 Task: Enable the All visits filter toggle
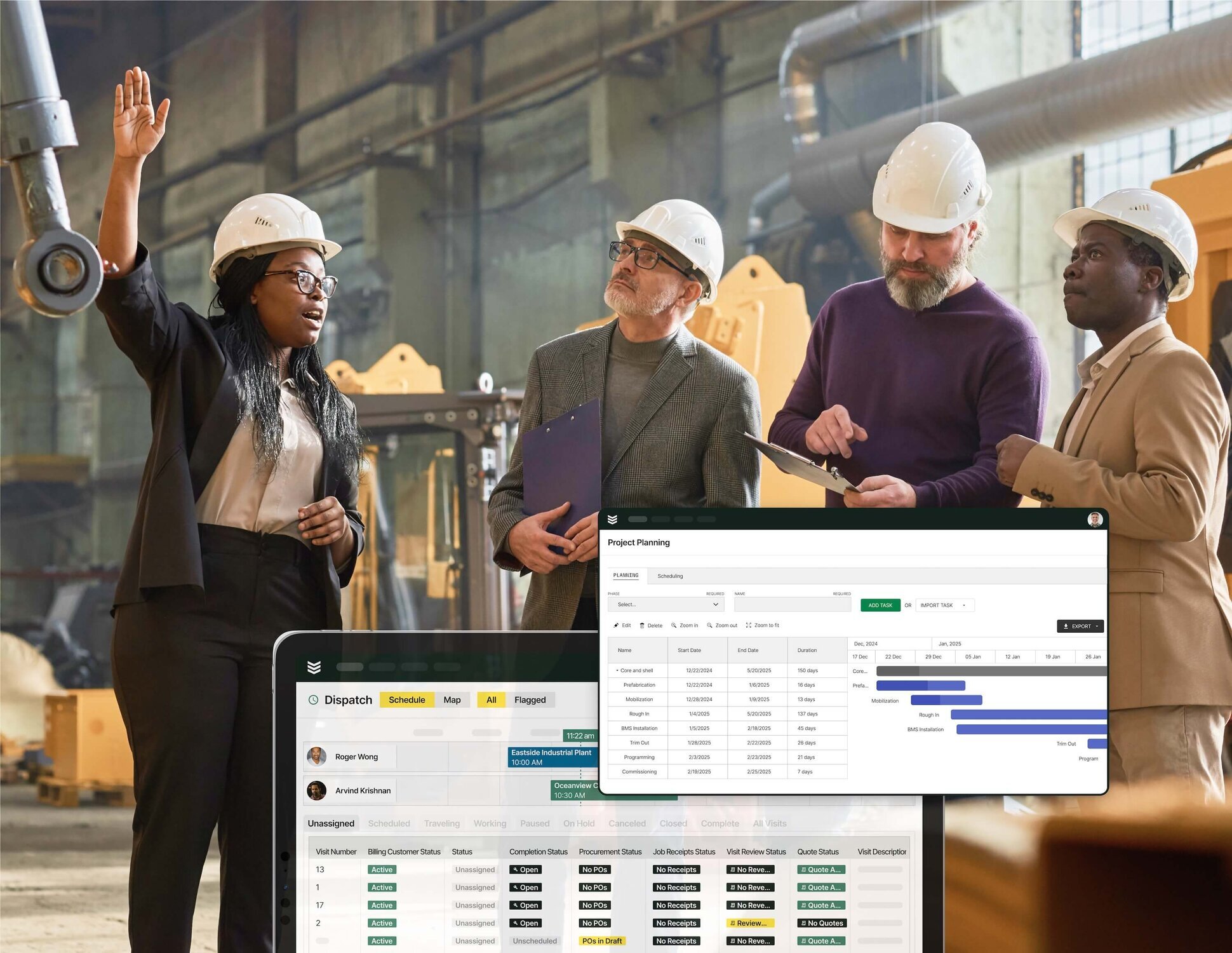tap(491, 700)
